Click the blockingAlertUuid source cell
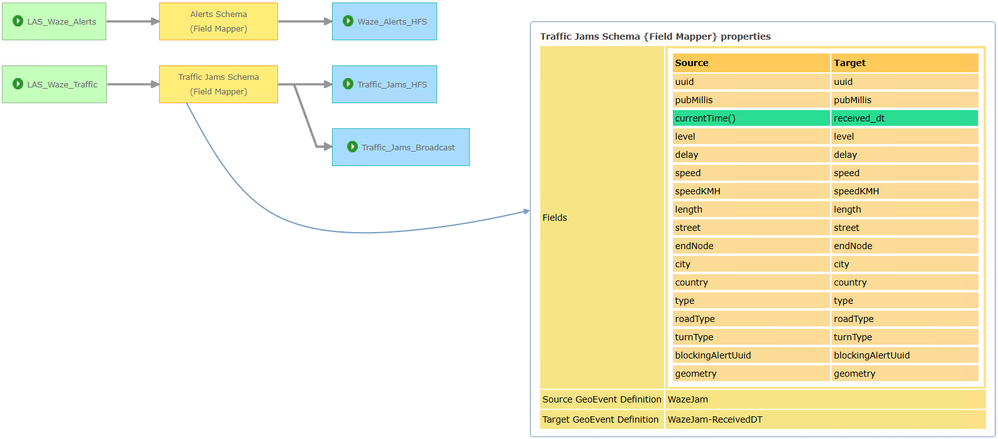The height and width of the screenshot is (439, 998). [x=752, y=355]
